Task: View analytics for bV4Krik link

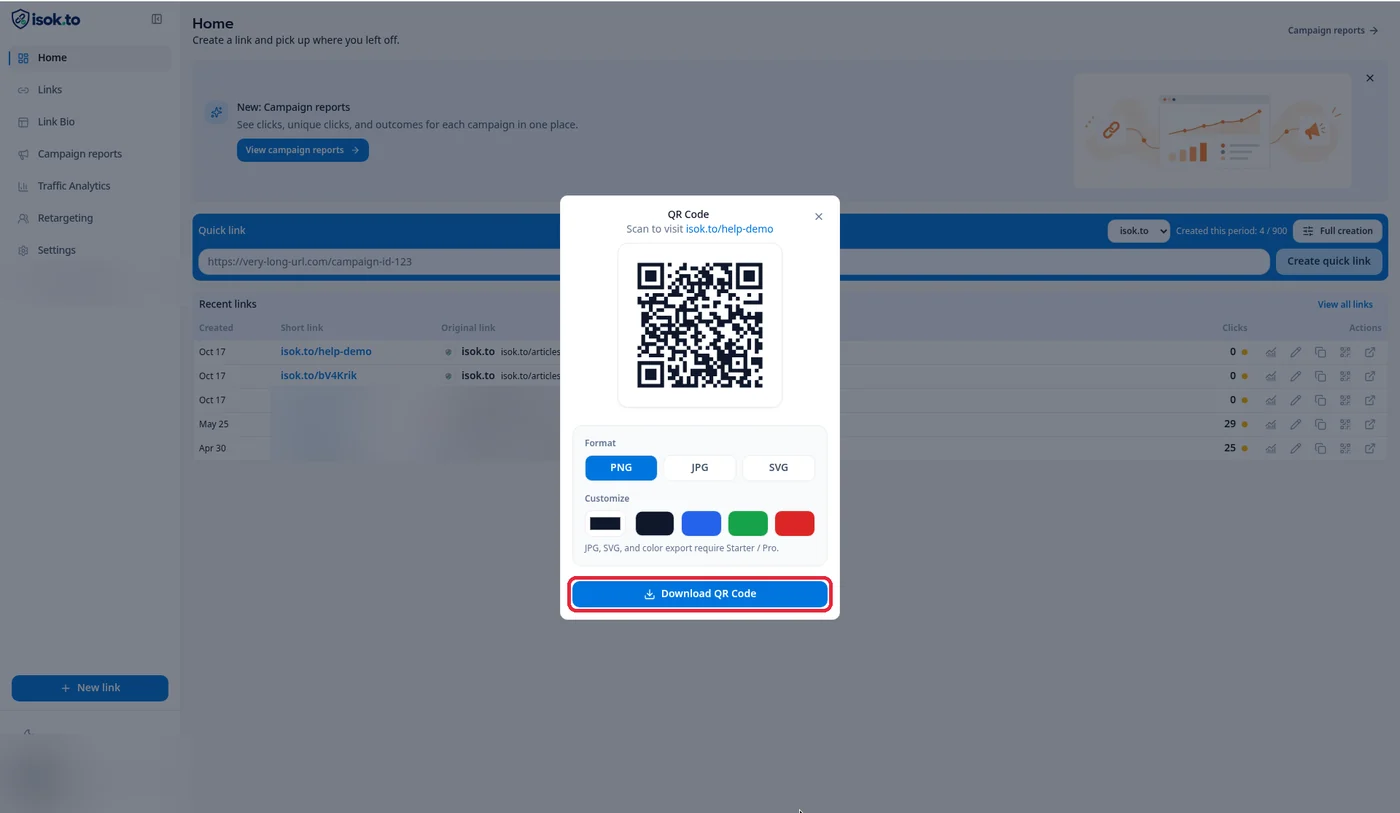Action: (x=1271, y=376)
